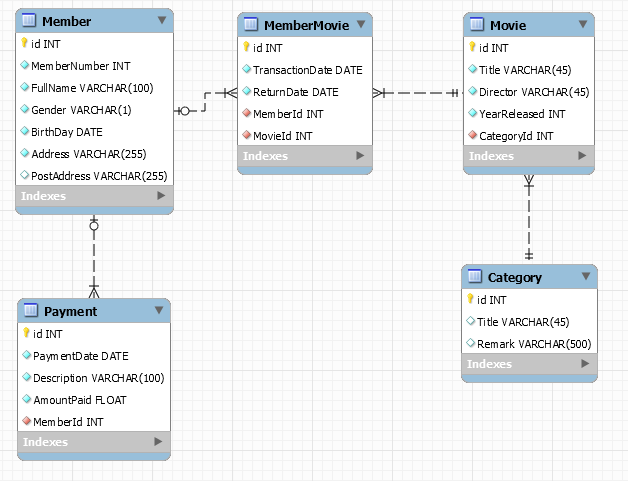Image resolution: width=628 pixels, height=481 pixels.
Task: Select the TransactionDate DATE column
Action: [307, 70]
